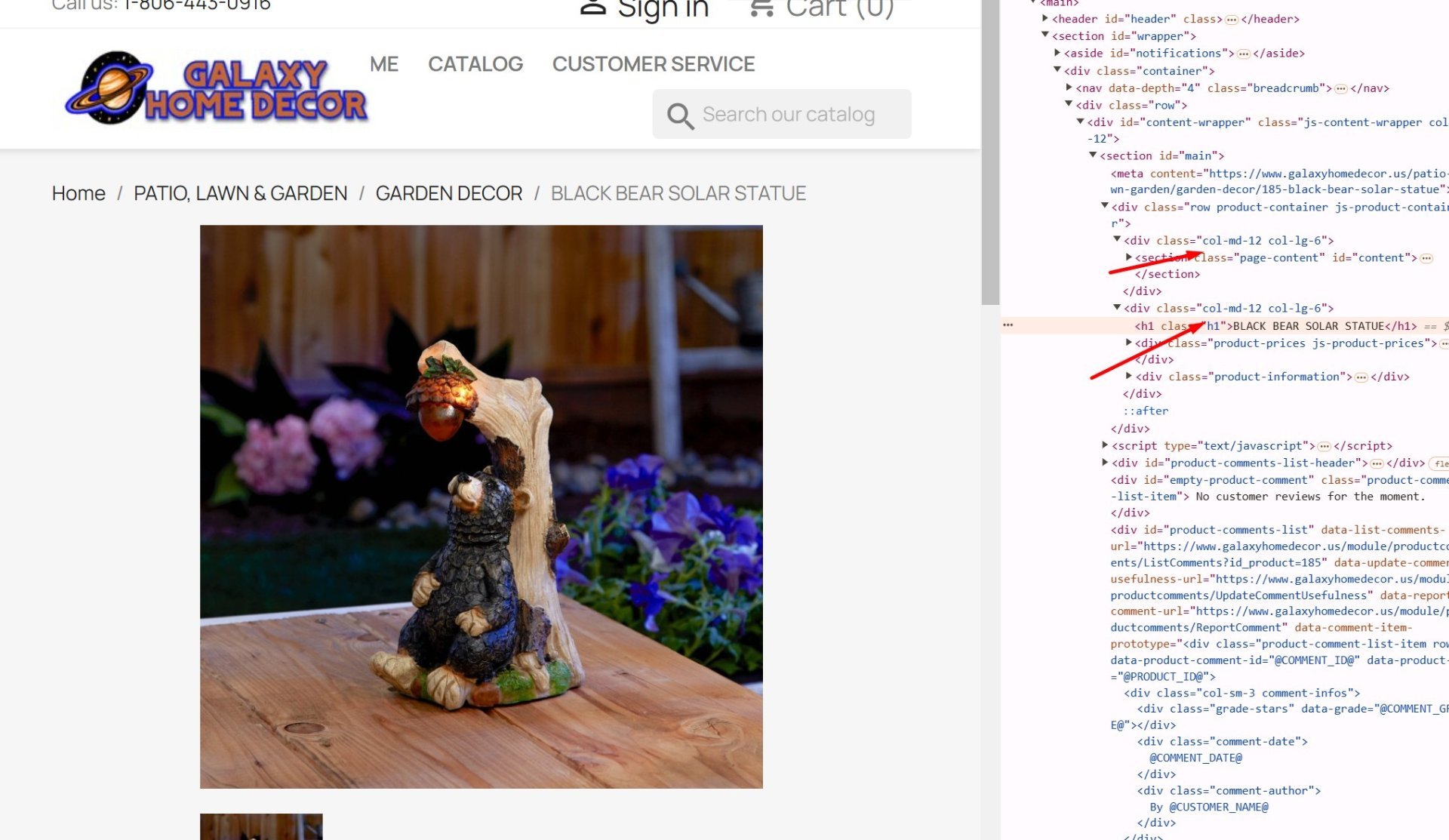
Task: Expand the header element node
Action: point(1044,19)
